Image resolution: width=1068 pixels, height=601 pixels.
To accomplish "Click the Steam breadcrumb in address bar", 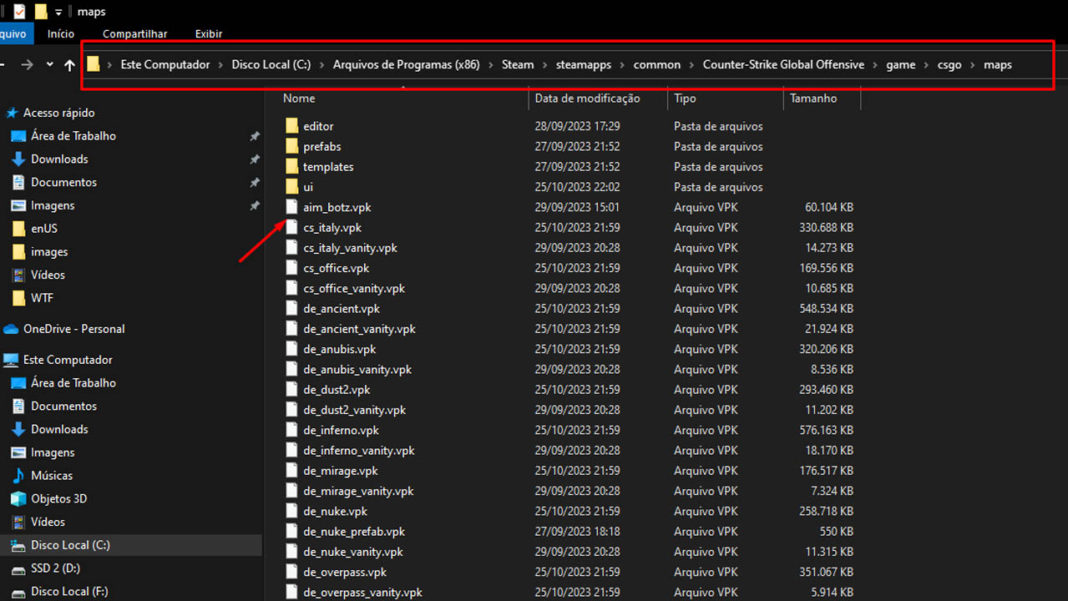I will pos(518,65).
